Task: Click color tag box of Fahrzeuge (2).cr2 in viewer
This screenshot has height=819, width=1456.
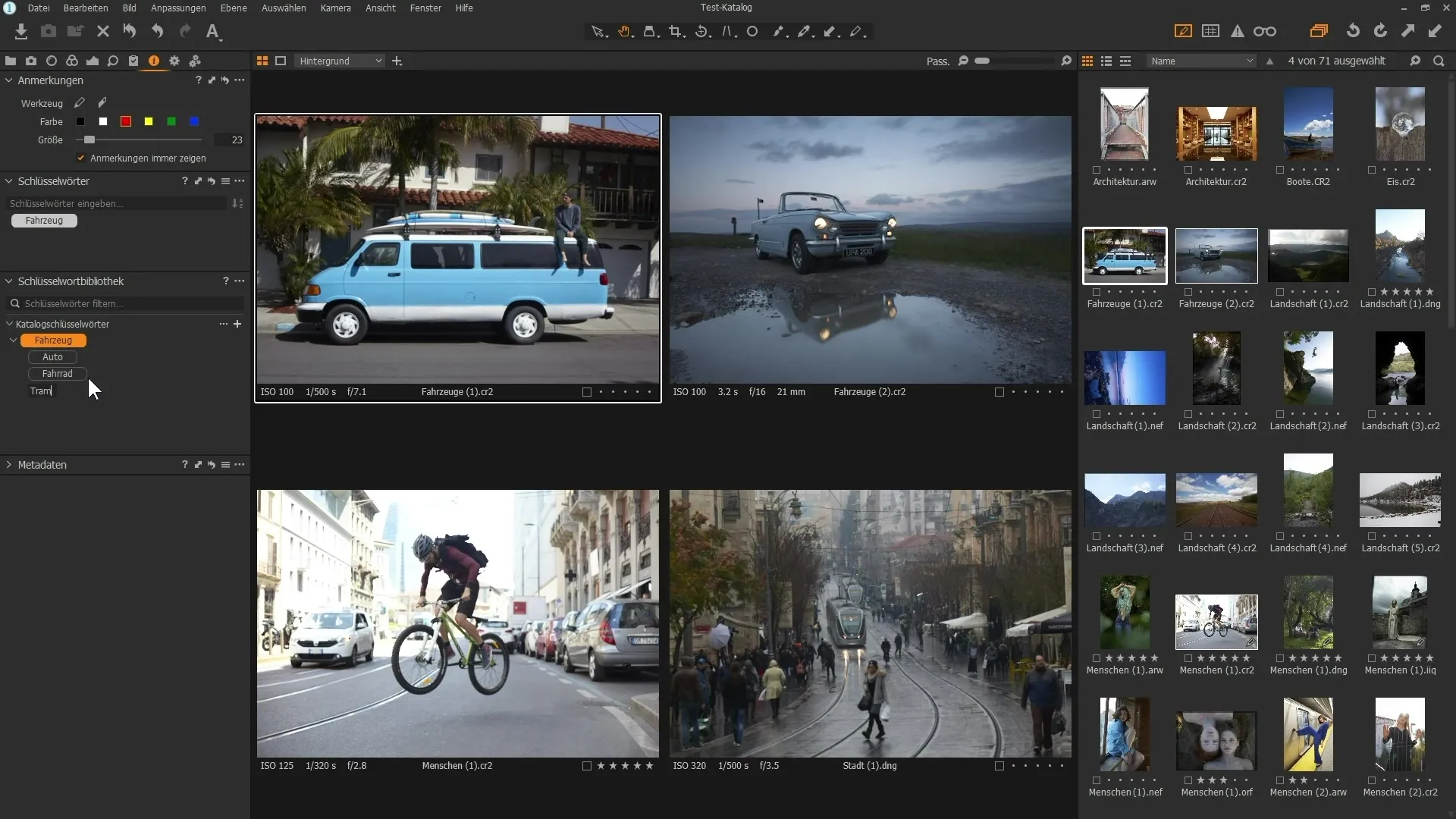Action: pos(999,392)
